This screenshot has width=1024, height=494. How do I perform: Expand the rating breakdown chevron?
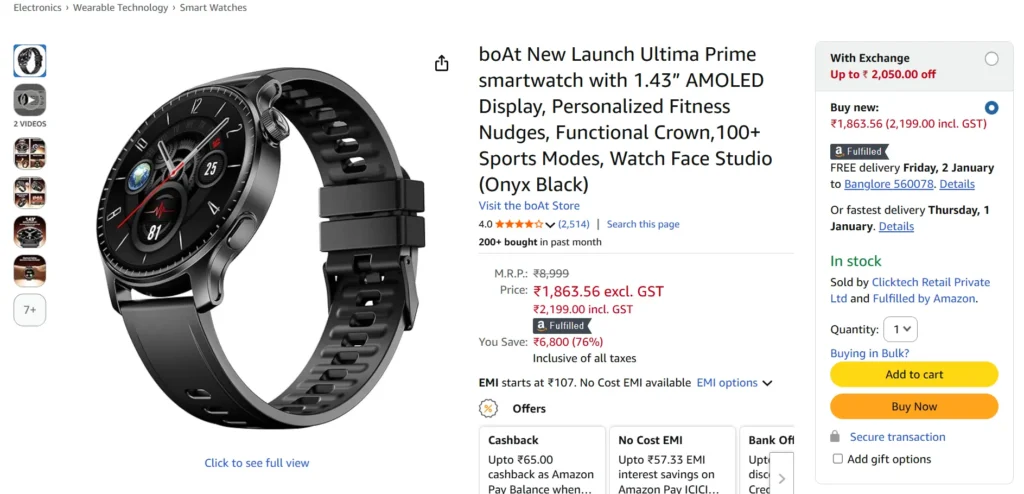[550, 225]
